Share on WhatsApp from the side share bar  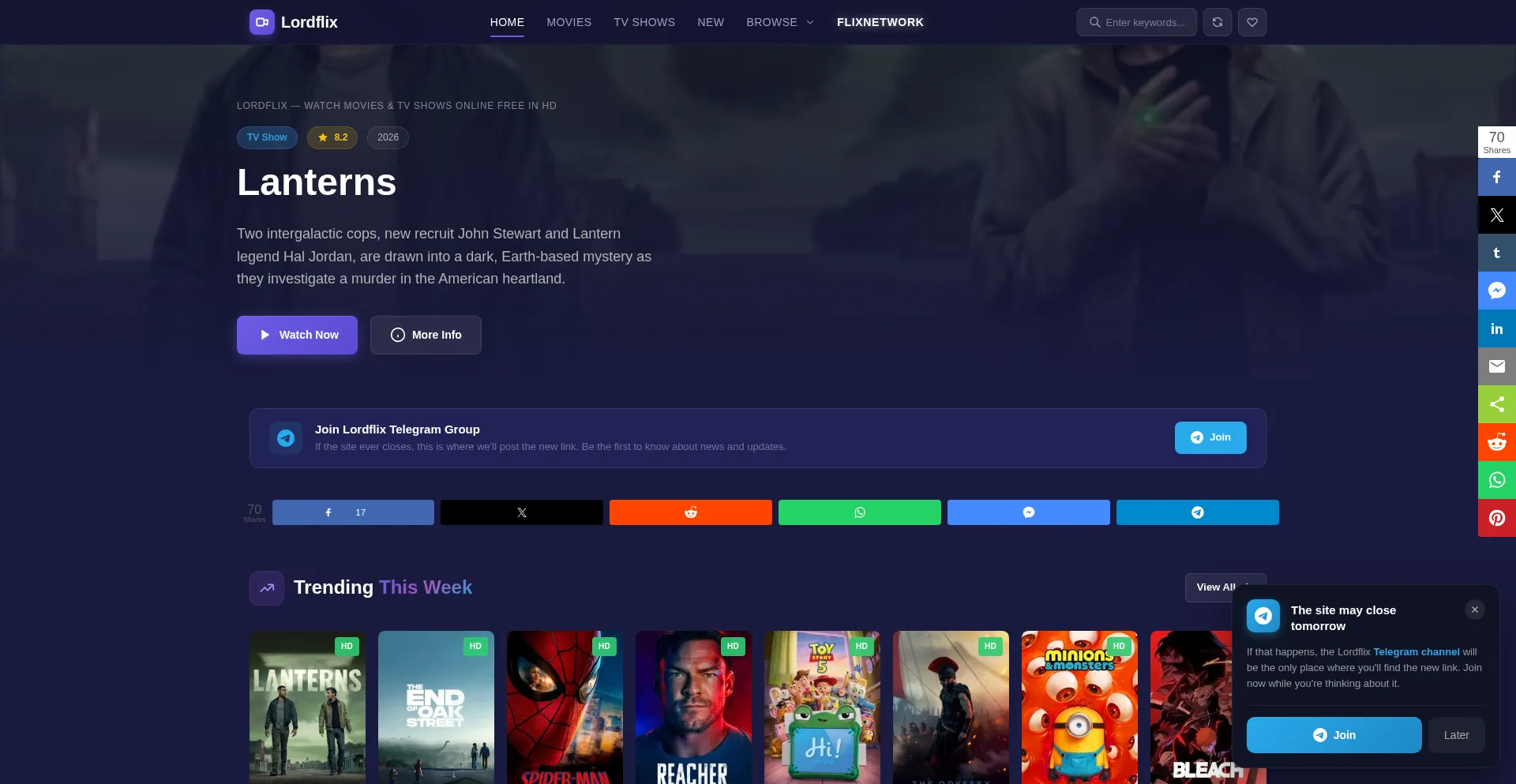(x=1497, y=480)
